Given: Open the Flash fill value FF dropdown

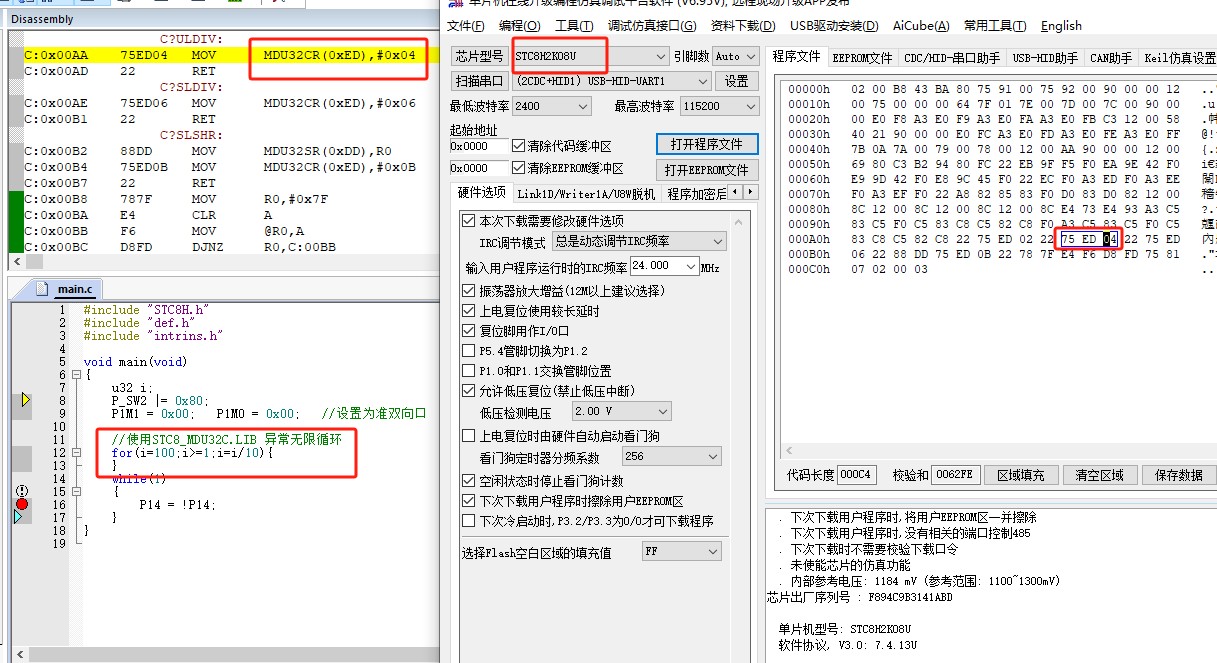Looking at the screenshot, I should click(681, 552).
